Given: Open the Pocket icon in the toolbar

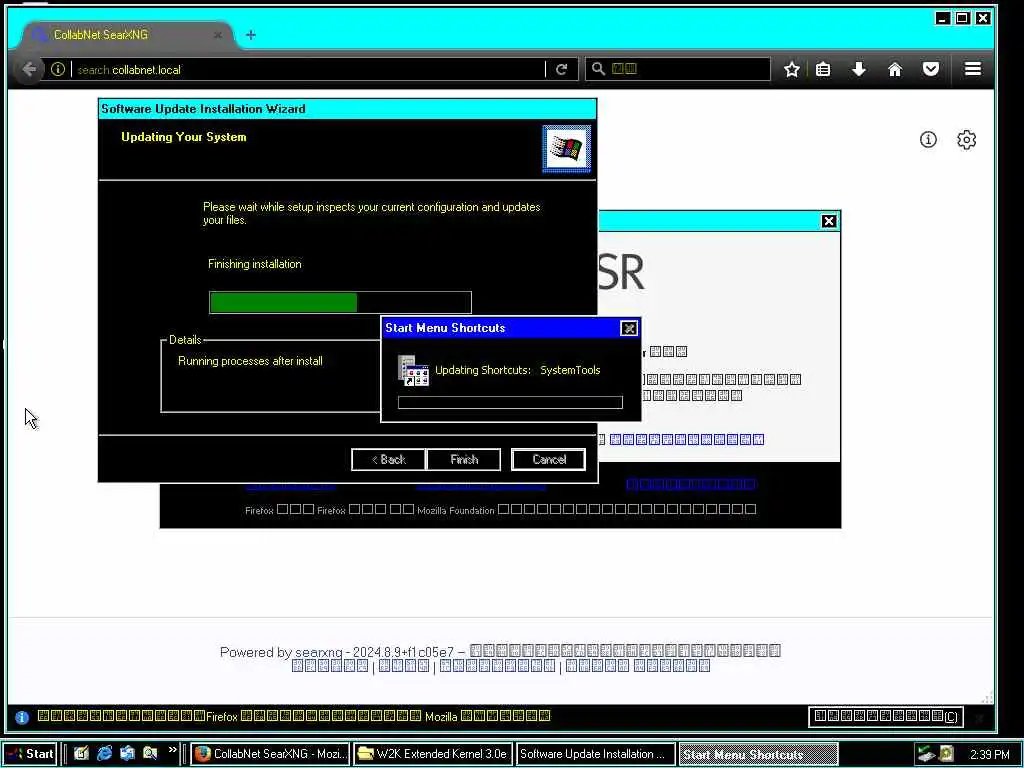Looking at the screenshot, I should [931, 69].
